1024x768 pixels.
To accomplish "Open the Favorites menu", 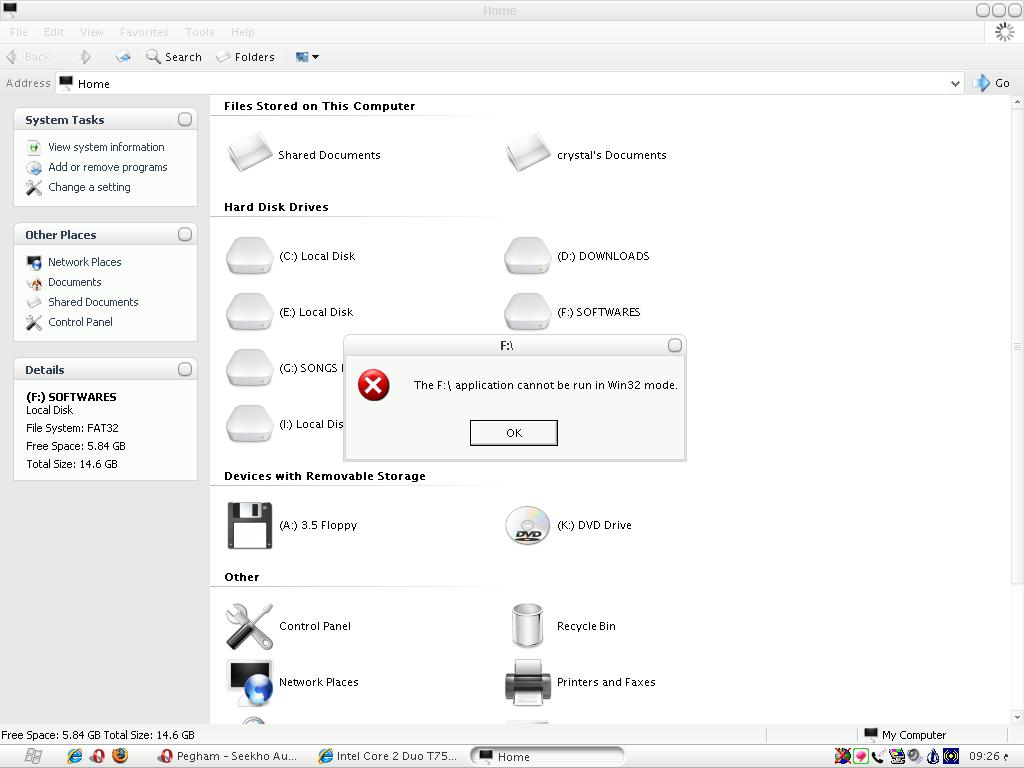I will [x=144, y=32].
